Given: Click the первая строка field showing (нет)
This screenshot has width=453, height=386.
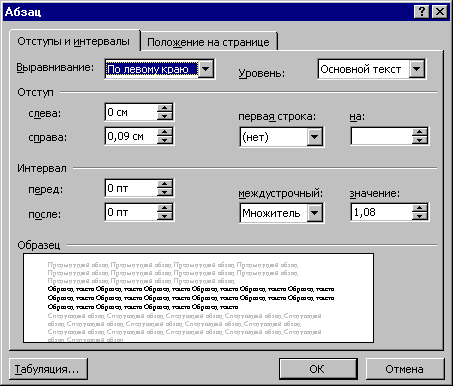Looking at the screenshot, I should click(274, 137).
